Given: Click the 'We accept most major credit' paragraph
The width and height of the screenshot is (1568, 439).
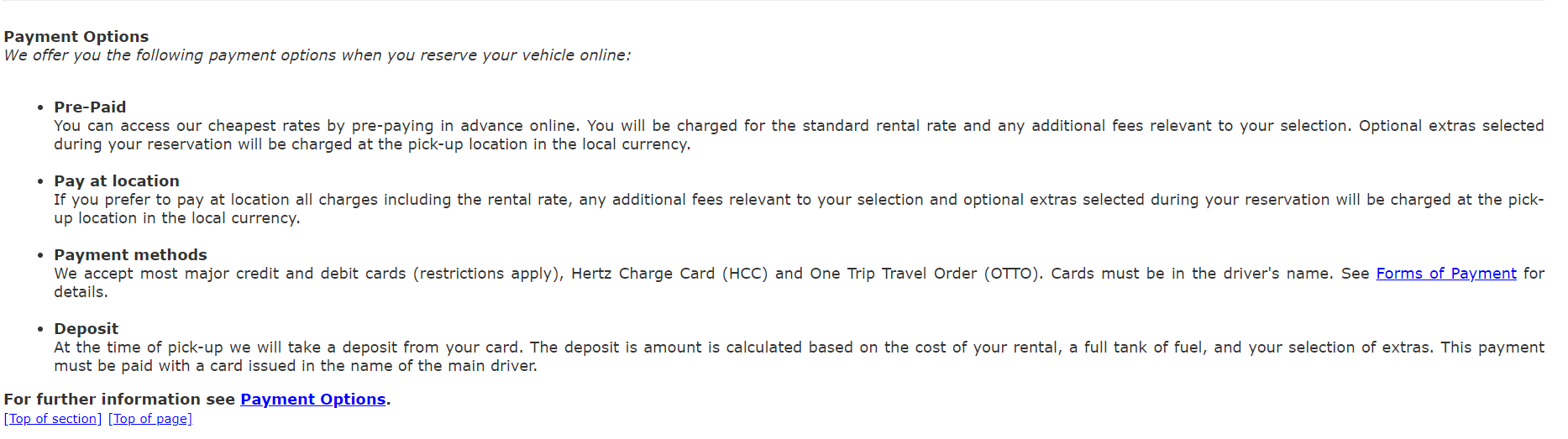Looking at the screenshot, I should pyautogui.click(x=799, y=283).
